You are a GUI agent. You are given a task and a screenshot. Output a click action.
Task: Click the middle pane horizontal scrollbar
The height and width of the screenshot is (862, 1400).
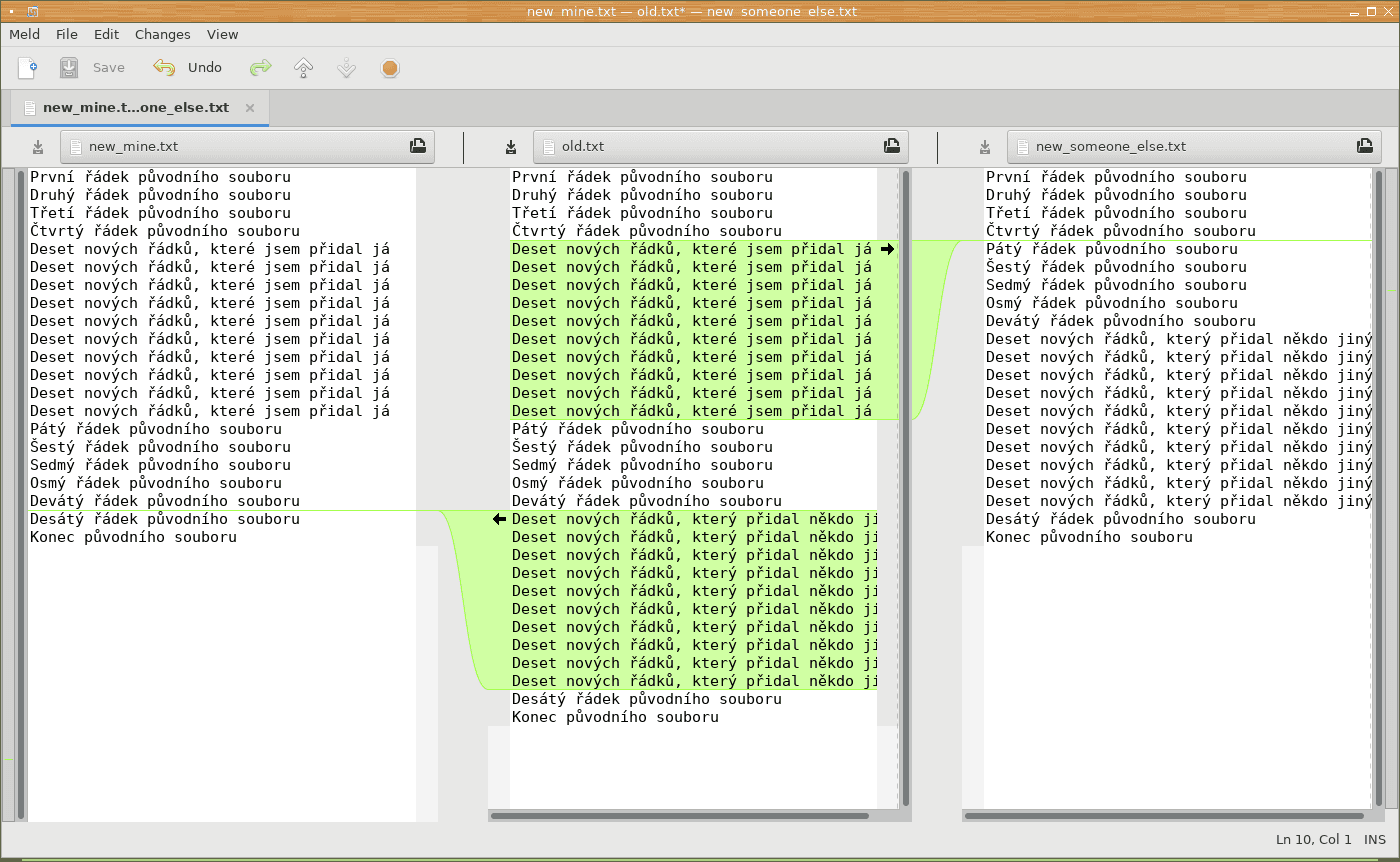pos(680,816)
